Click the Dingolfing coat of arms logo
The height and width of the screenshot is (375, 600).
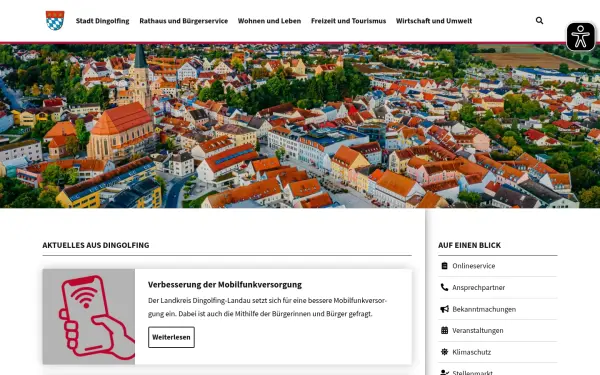click(55, 21)
